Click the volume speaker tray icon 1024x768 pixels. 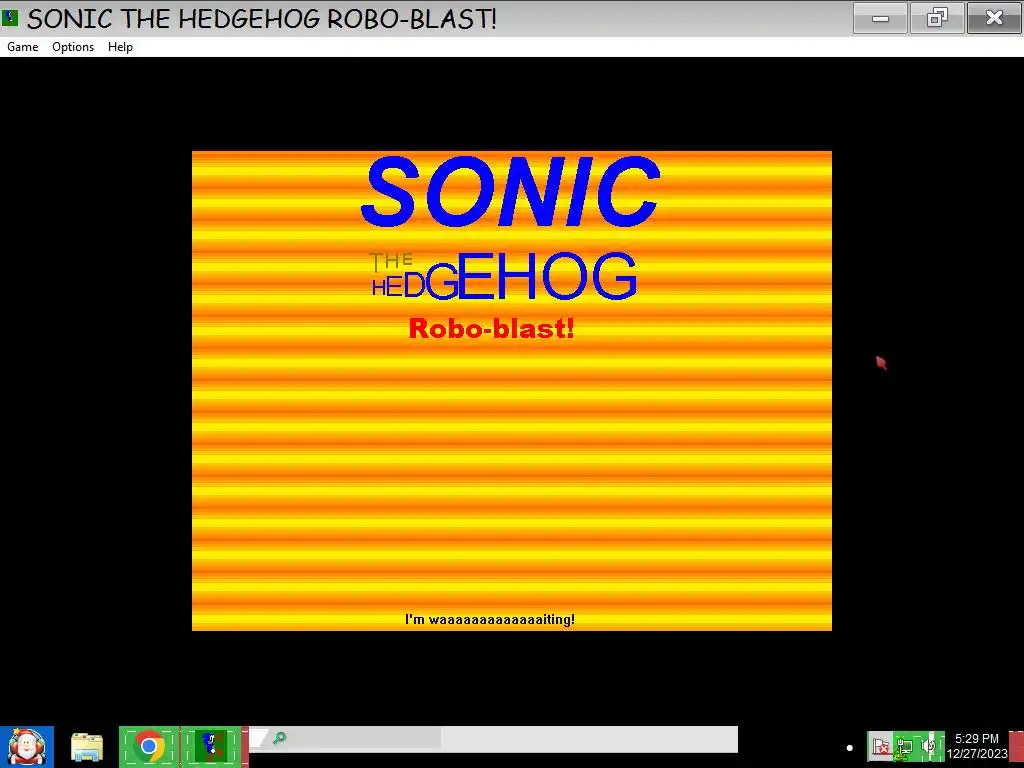tap(930, 746)
